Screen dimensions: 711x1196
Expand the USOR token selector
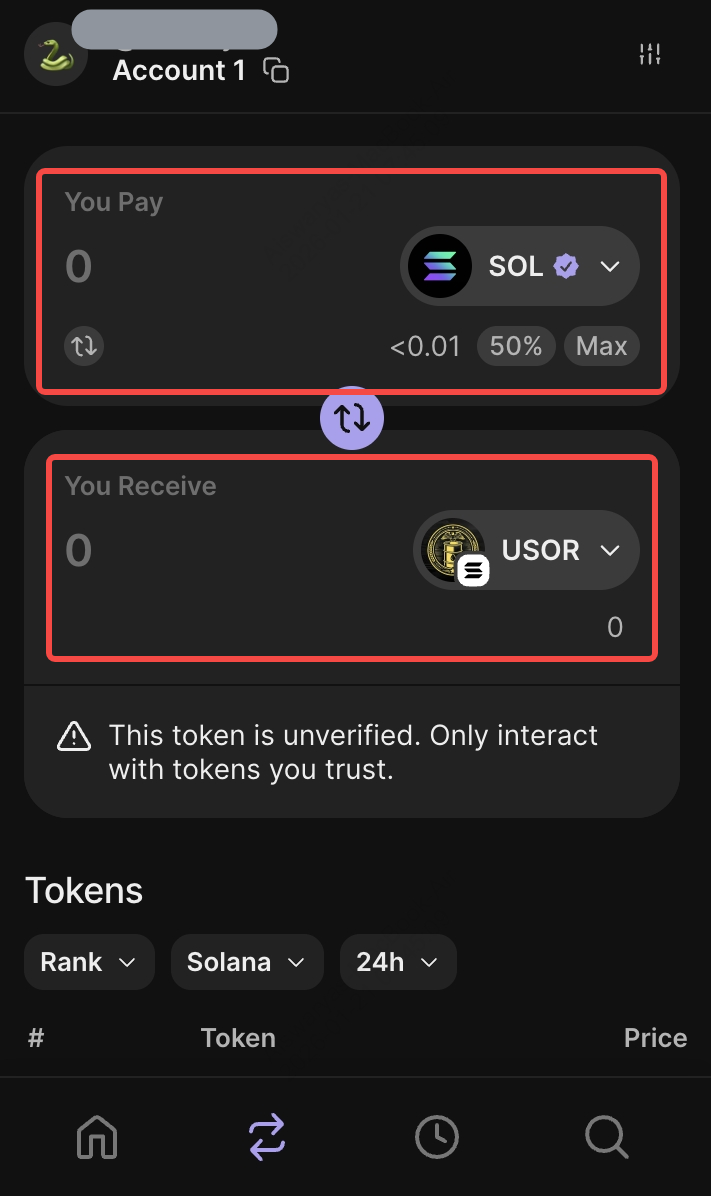610,550
